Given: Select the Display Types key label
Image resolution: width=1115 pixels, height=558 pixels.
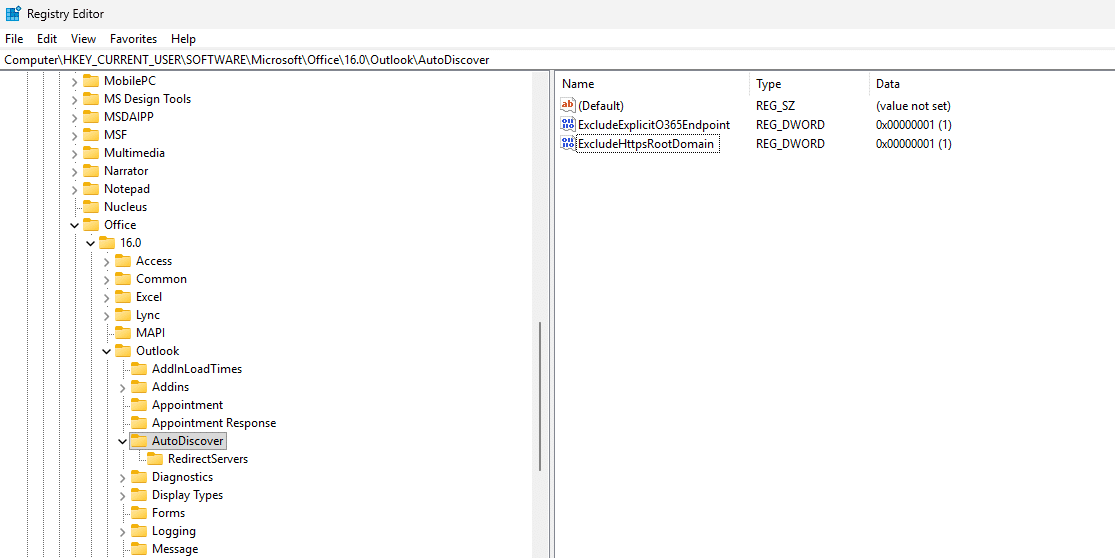Looking at the screenshot, I should pos(187,495).
